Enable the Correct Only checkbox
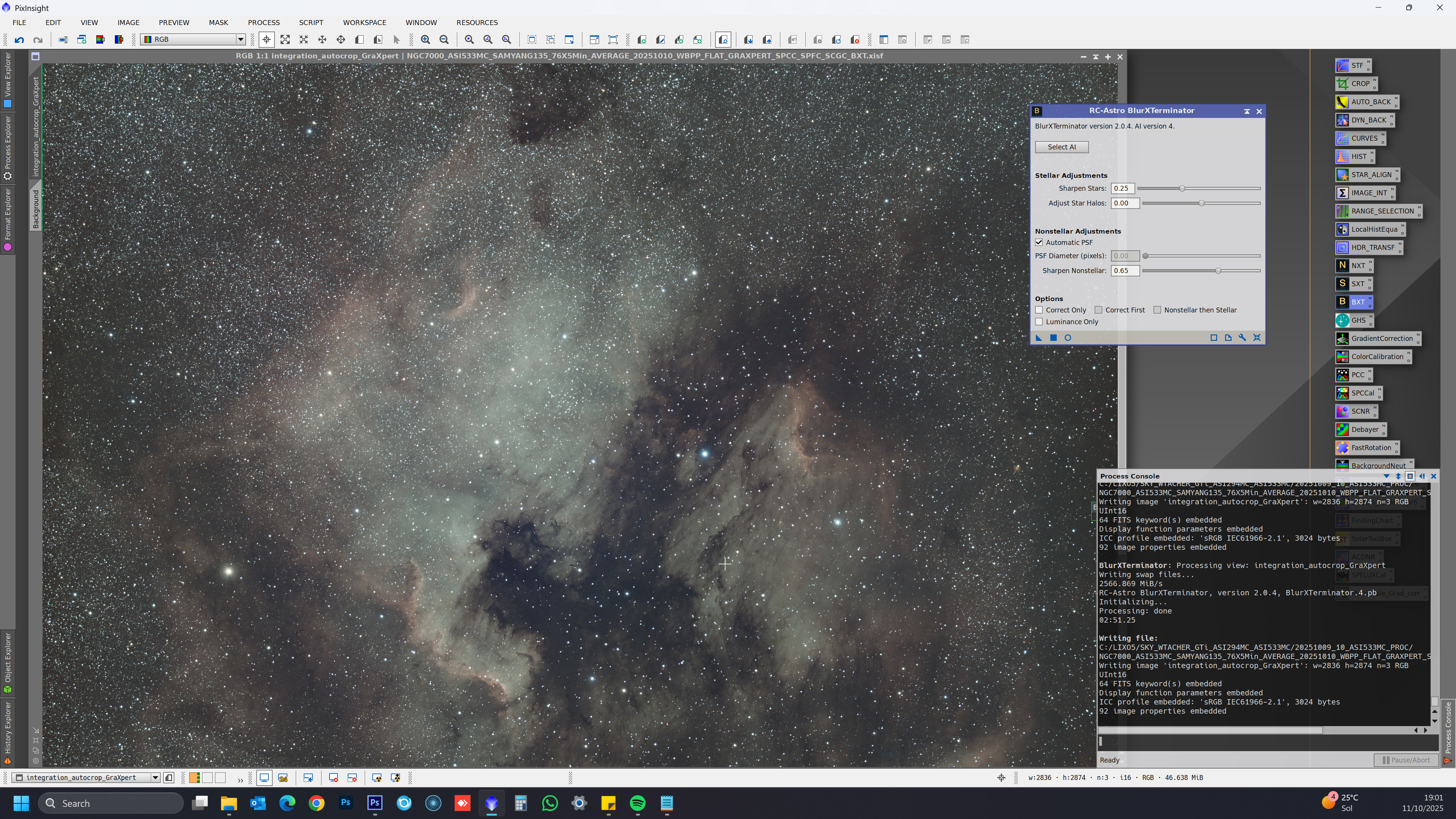This screenshot has width=1456, height=819. click(1039, 310)
